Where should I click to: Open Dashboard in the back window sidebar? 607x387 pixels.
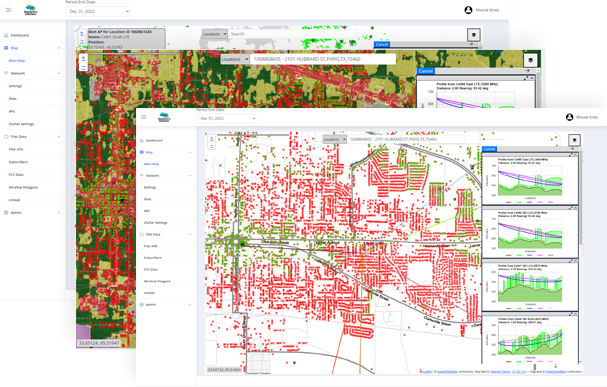(x=20, y=35)
